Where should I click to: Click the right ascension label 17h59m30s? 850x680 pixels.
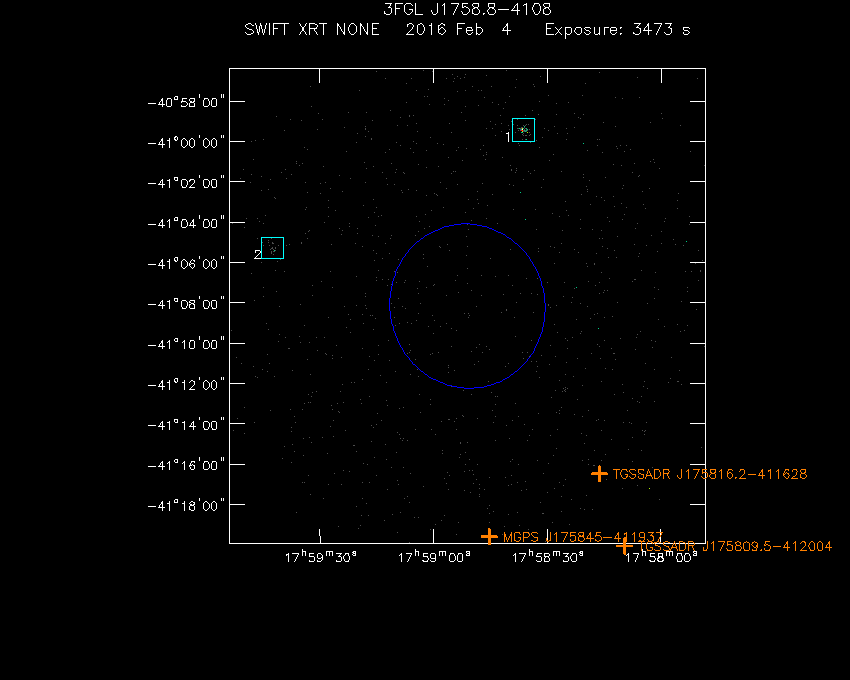[321, 557]
